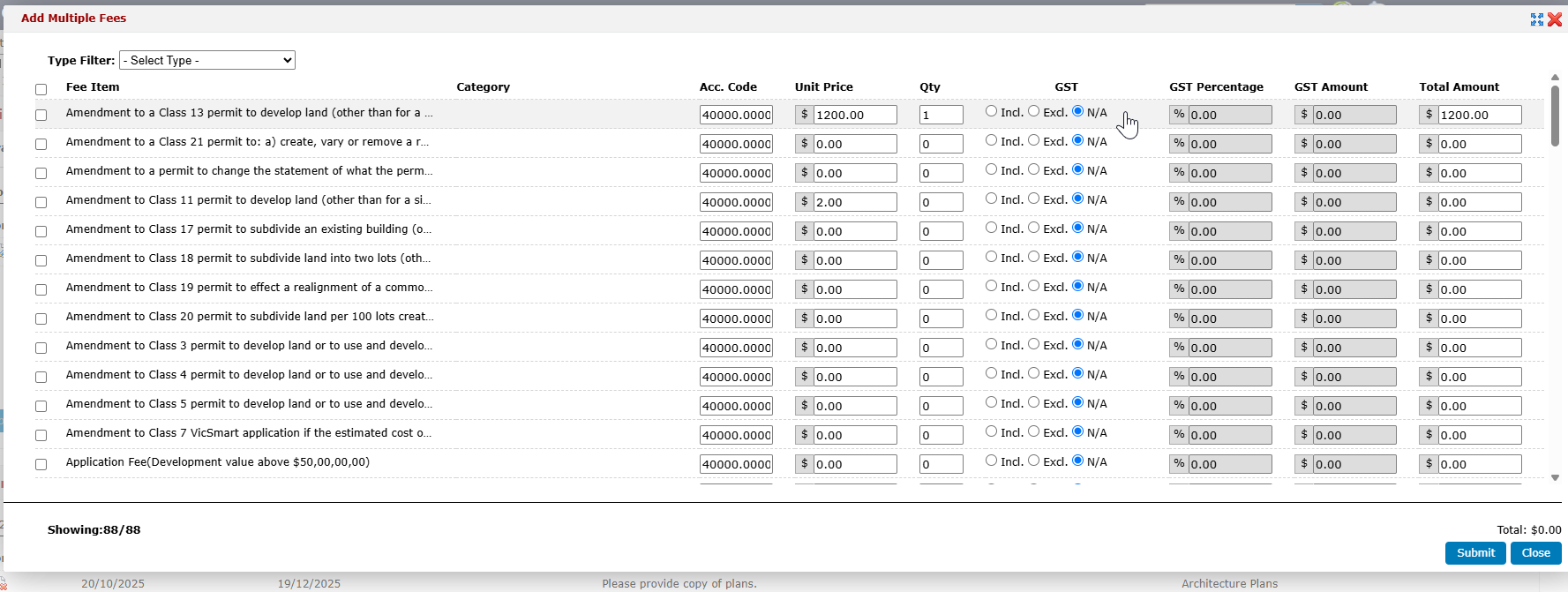Select Excl. GST for Class 21 permit row

tap(1033, 140)
